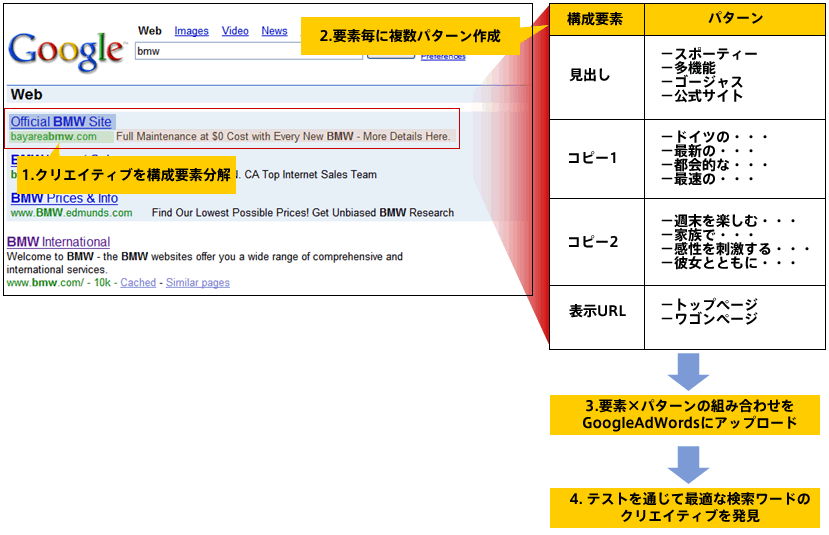Click the Similar pages link
The width and height of the screenshot is (829, 535).
point(198,283)
